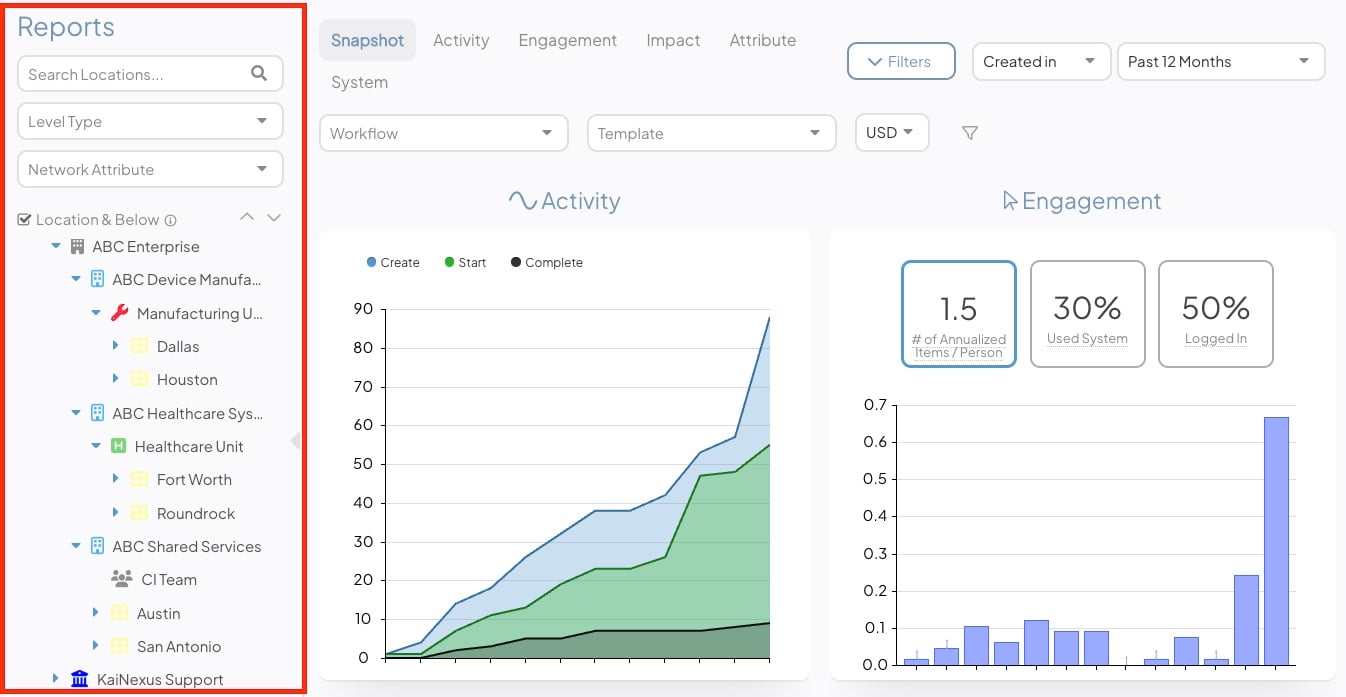Toggle the Location & Below checkbox
This screenshot has width=1346, height=697.
click(25, 220)
